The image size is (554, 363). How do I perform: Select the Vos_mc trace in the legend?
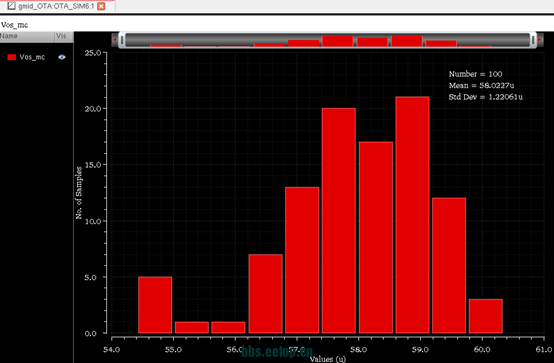coord(32,57)
